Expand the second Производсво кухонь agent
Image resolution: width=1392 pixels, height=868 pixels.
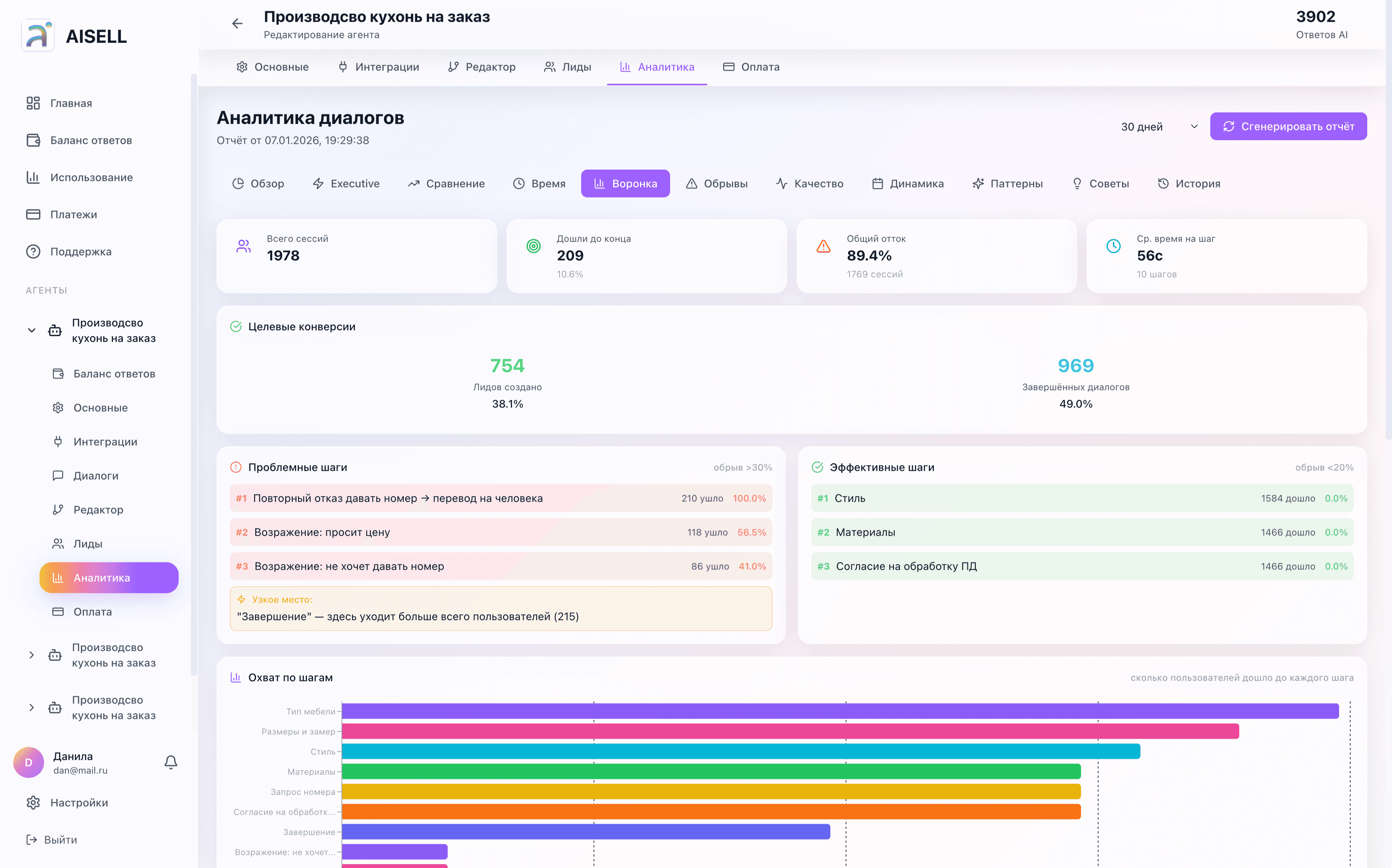[x=32, y=655]
